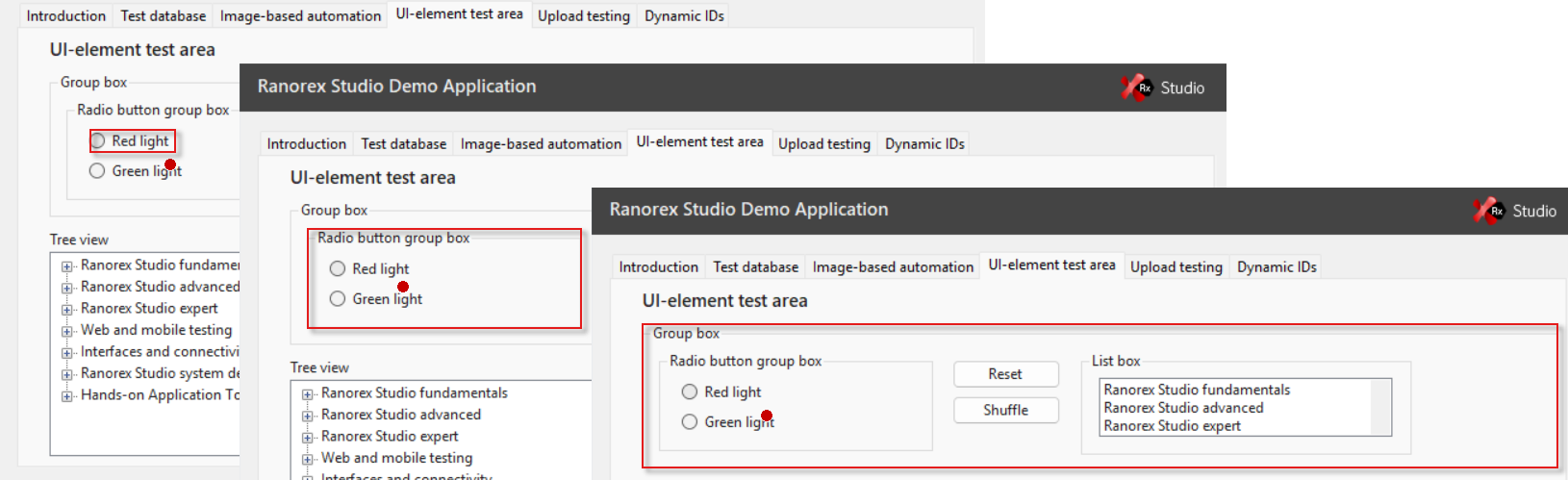Select UI-element test area tab in middle window
This screenshot has width=1568, height=480.
(700, 141)
